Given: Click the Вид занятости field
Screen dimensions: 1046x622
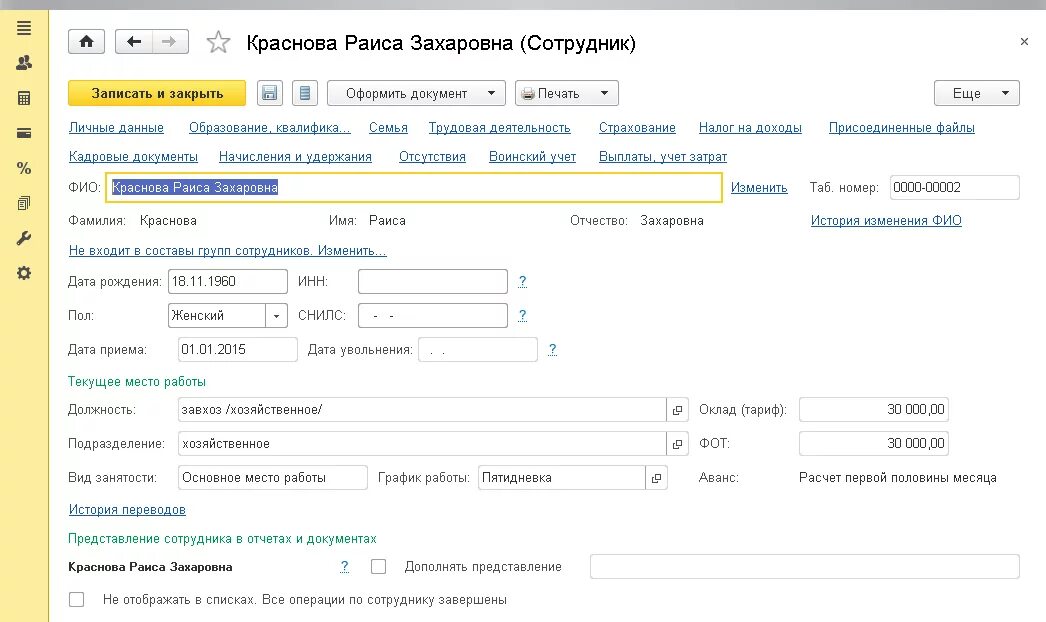Looking at the screenshot, I should [273, 478].
